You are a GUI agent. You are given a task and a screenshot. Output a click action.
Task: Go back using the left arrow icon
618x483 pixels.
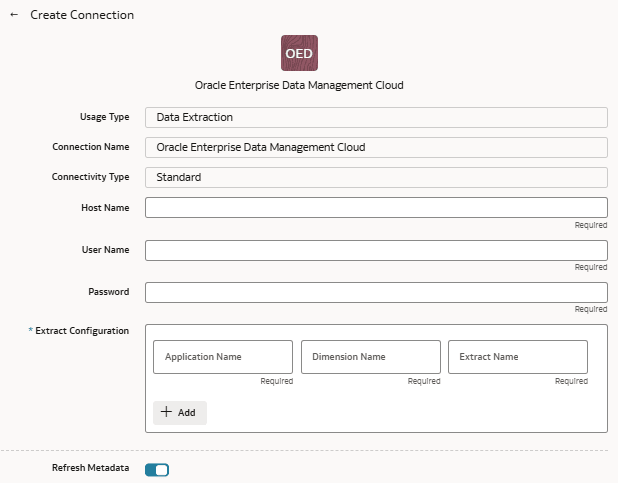(x=14, y=15)
